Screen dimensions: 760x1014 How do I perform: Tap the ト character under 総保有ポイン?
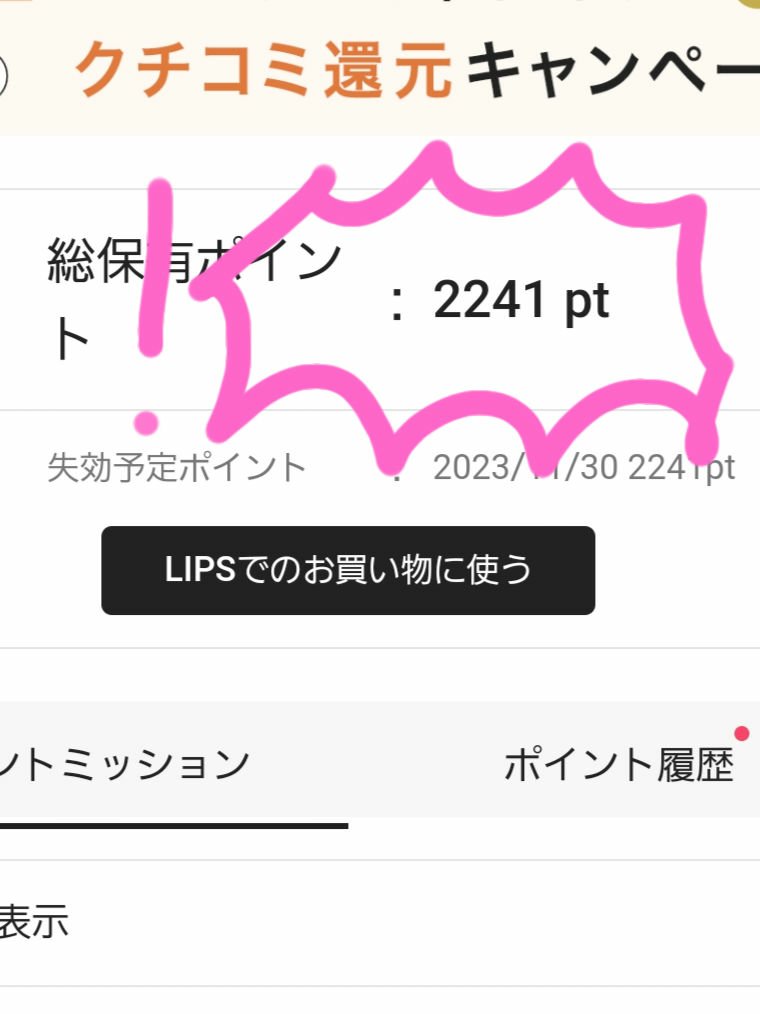[69, 340]
